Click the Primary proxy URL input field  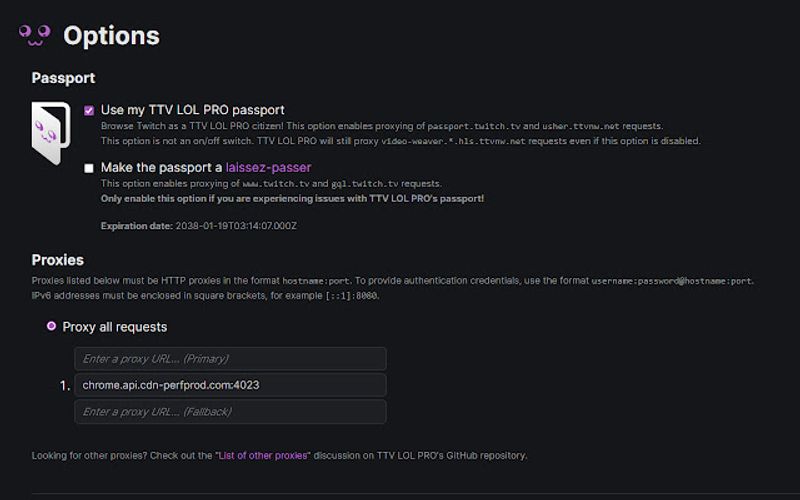coord(230,358)
